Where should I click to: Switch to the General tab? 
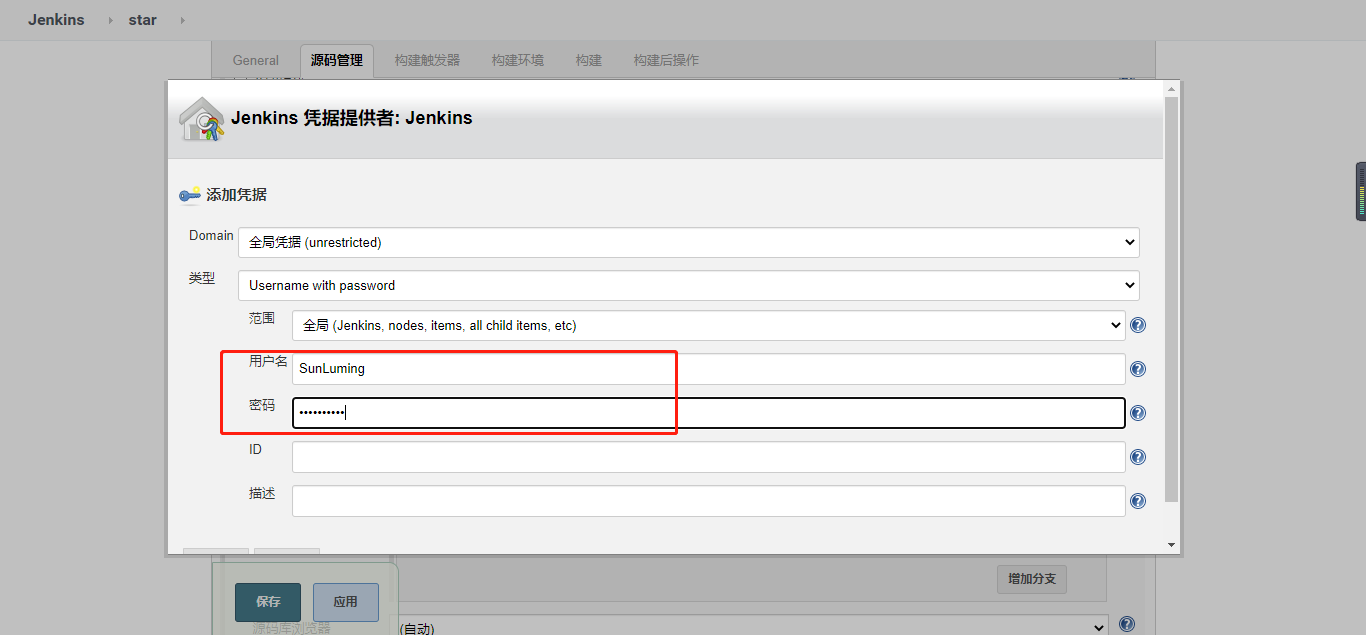point(256,60)
